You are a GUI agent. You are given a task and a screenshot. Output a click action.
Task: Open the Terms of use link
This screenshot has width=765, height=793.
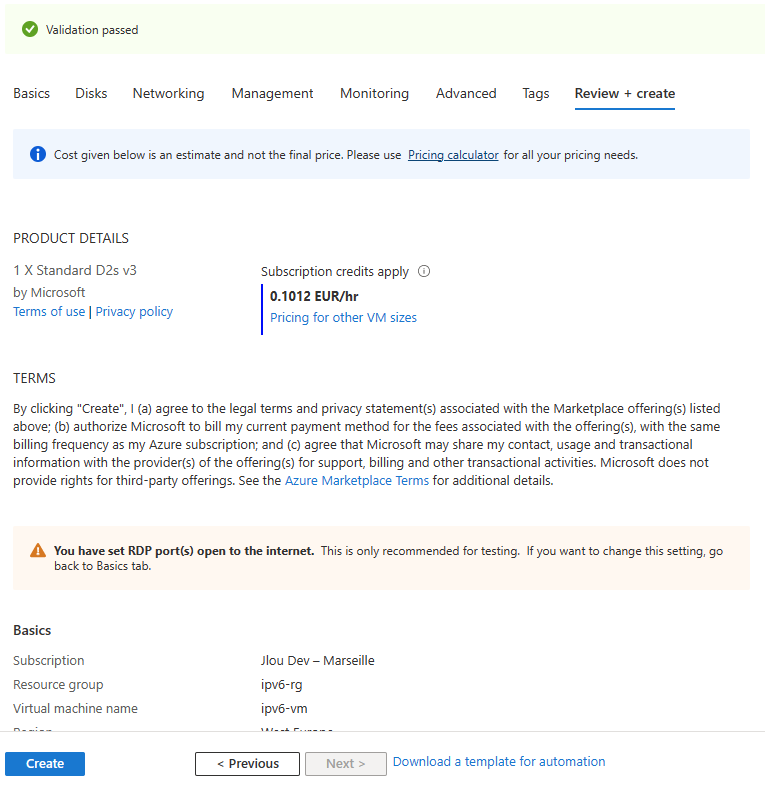pos(49,312)
